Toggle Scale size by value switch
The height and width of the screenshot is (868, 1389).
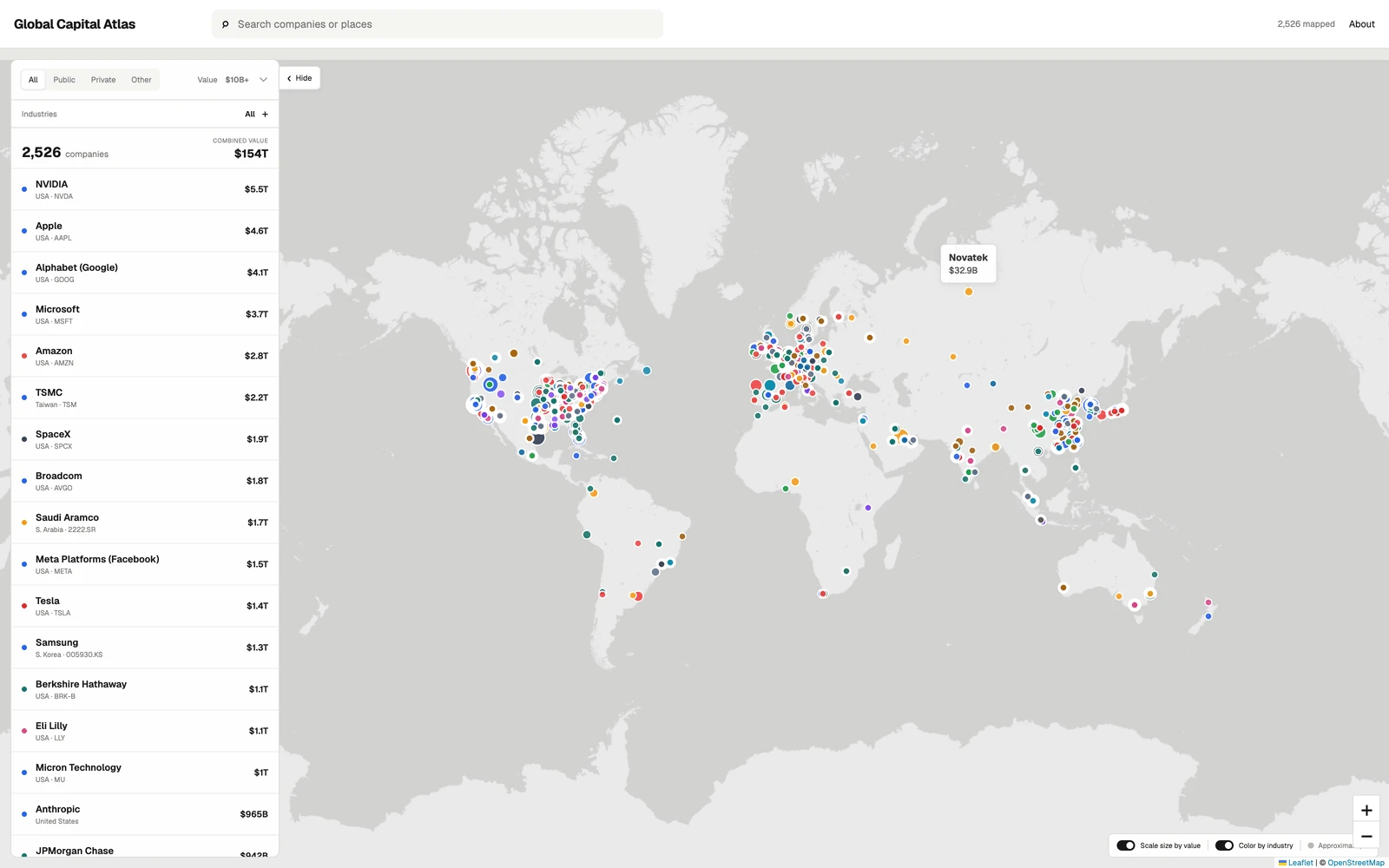pos(1126,845)
